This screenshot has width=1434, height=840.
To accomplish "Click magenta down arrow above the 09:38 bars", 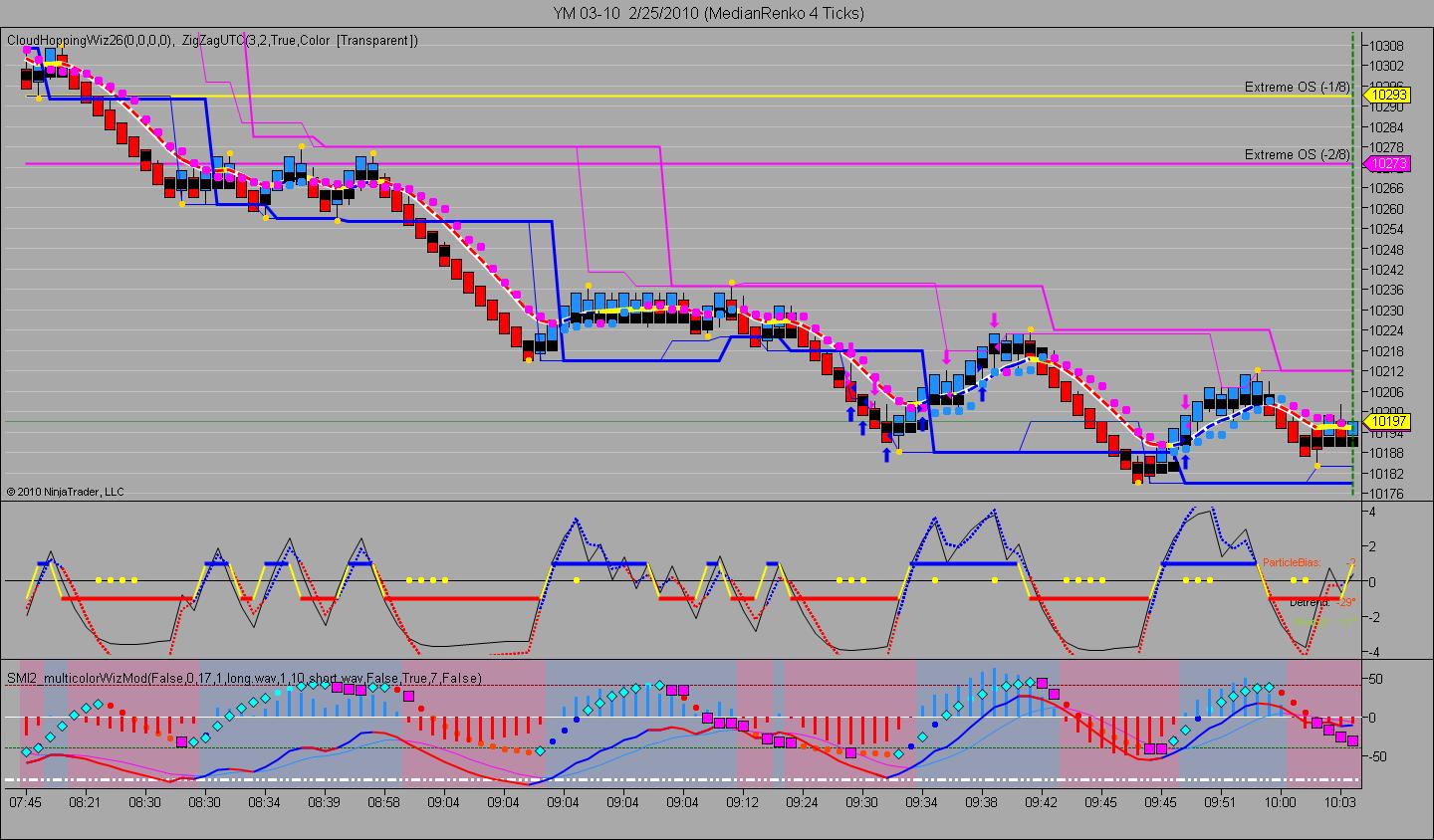I will [994, 319].
